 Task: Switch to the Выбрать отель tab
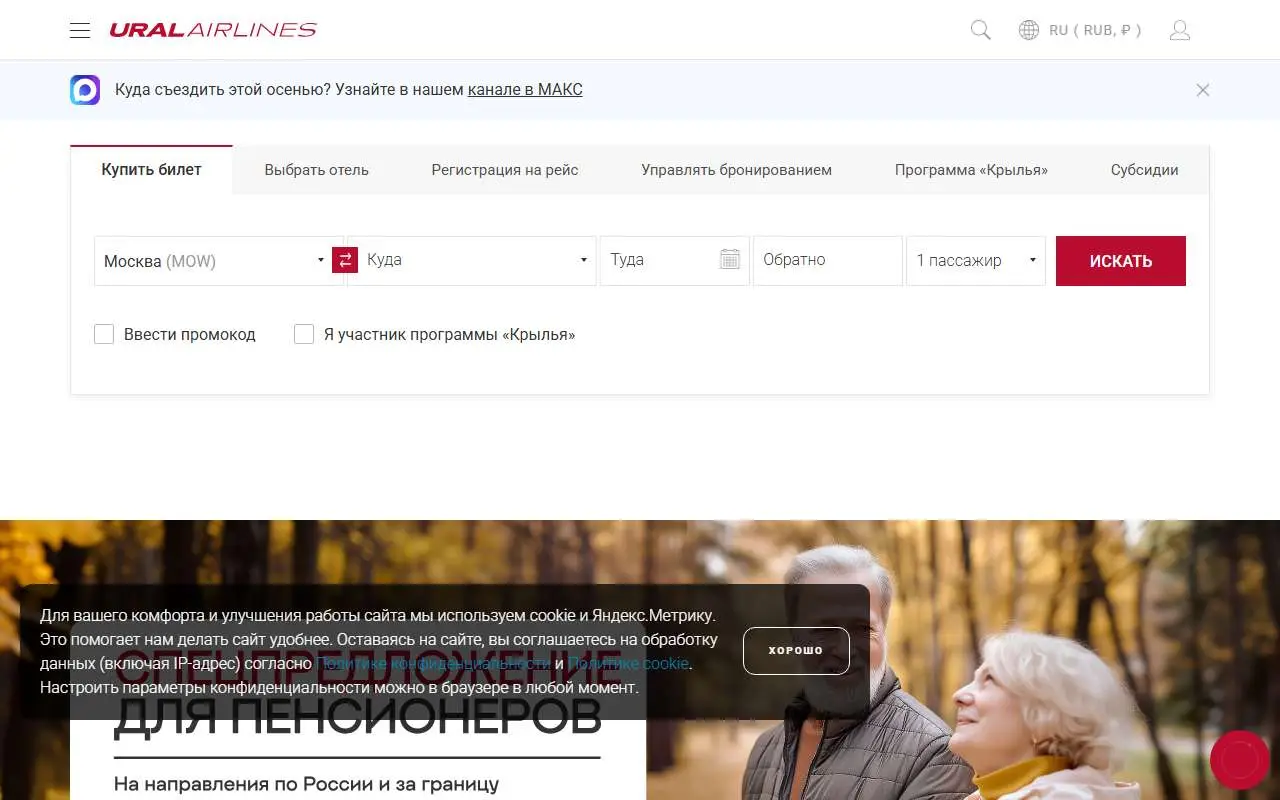tap(317, 170)
